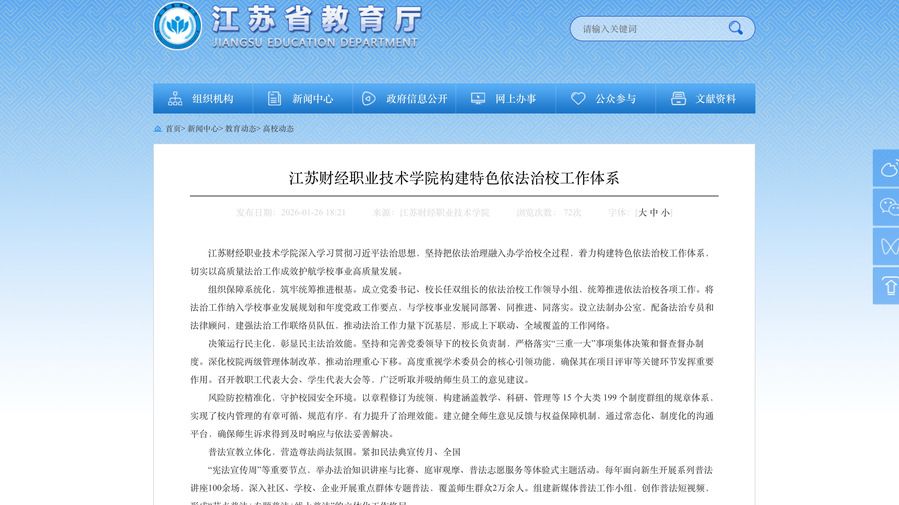Screen dimensions: 899x505
Task: Click 高校动态 breadcrumb link
Action: click(x=278, y=129)
